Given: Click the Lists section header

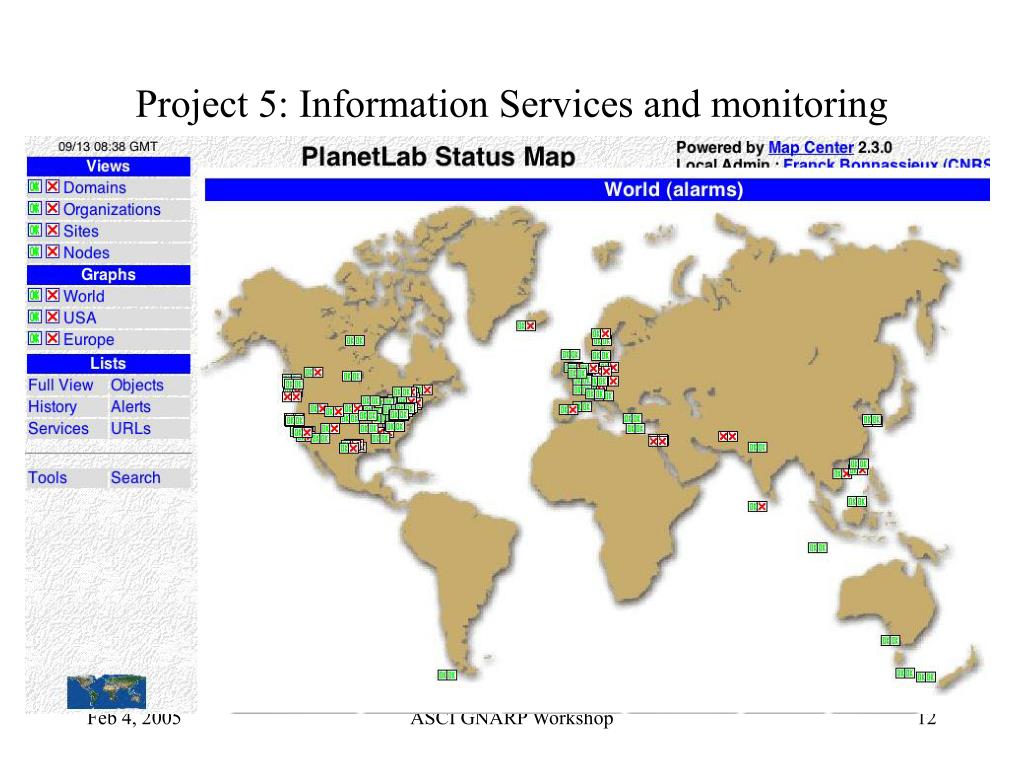Looking at the screenshot, I should point(108,363).
